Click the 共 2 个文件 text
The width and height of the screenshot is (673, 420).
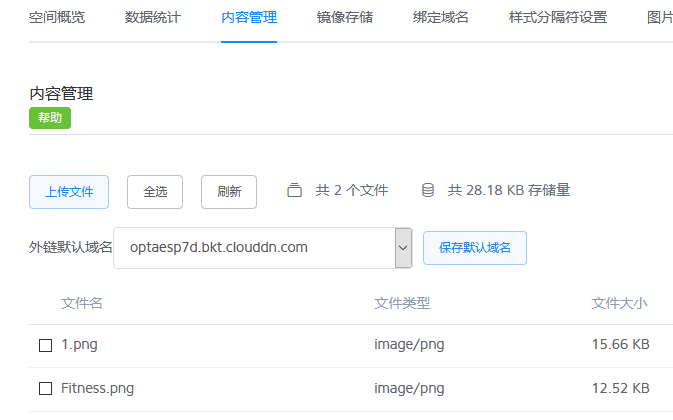[x=352, y=190]
